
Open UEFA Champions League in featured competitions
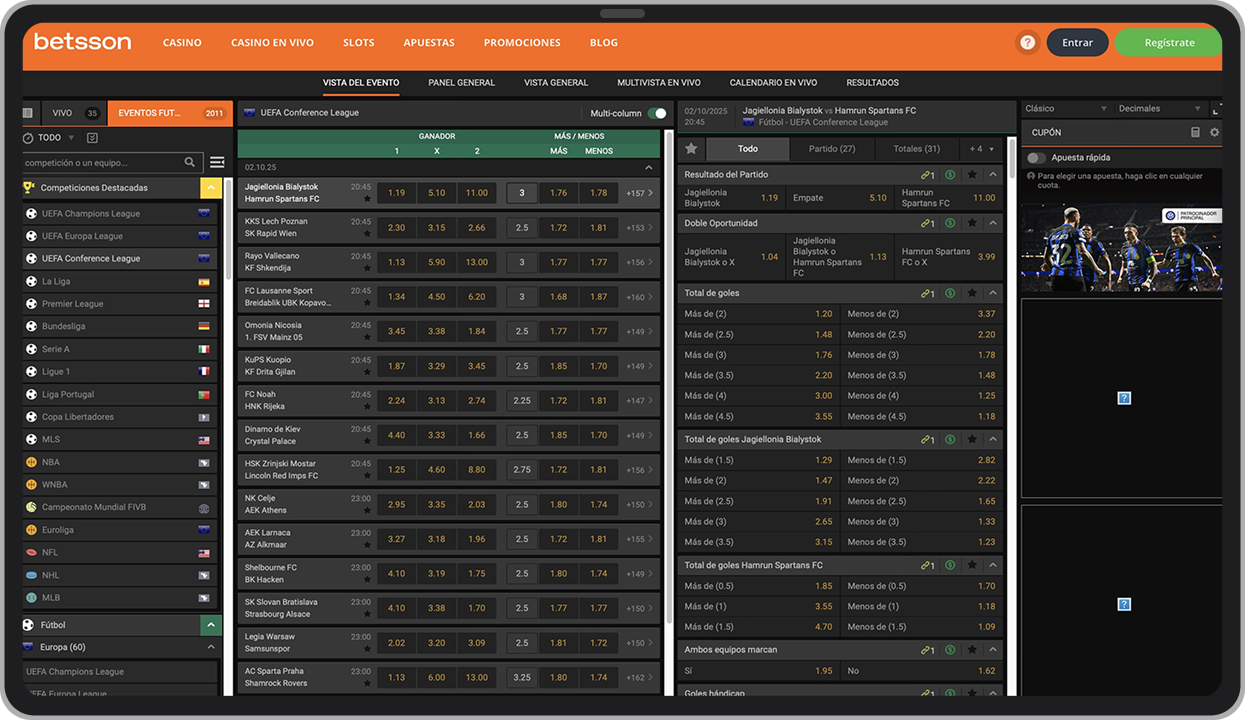[120, 213]
